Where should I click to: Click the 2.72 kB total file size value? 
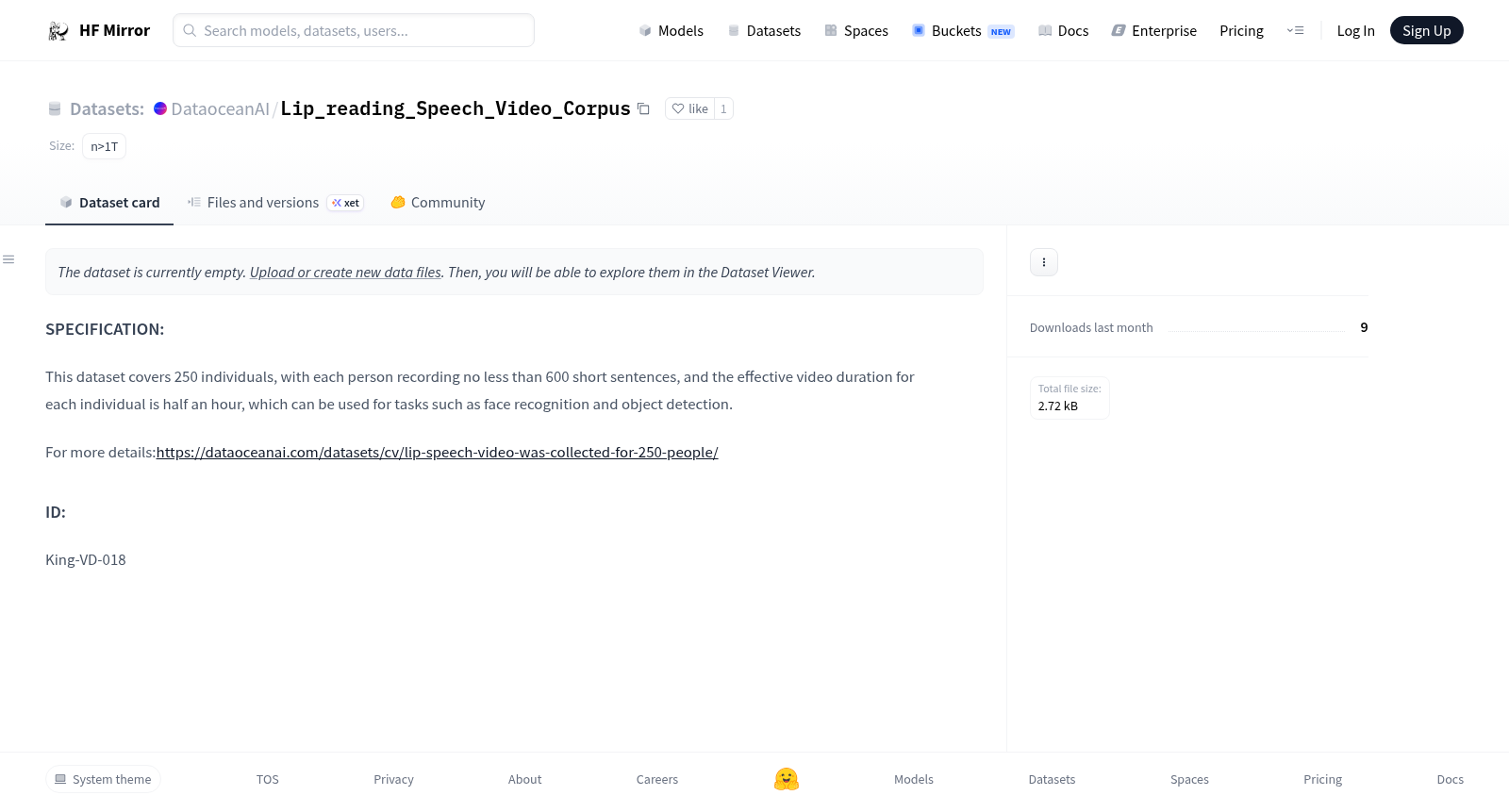tap(1058, 406)
